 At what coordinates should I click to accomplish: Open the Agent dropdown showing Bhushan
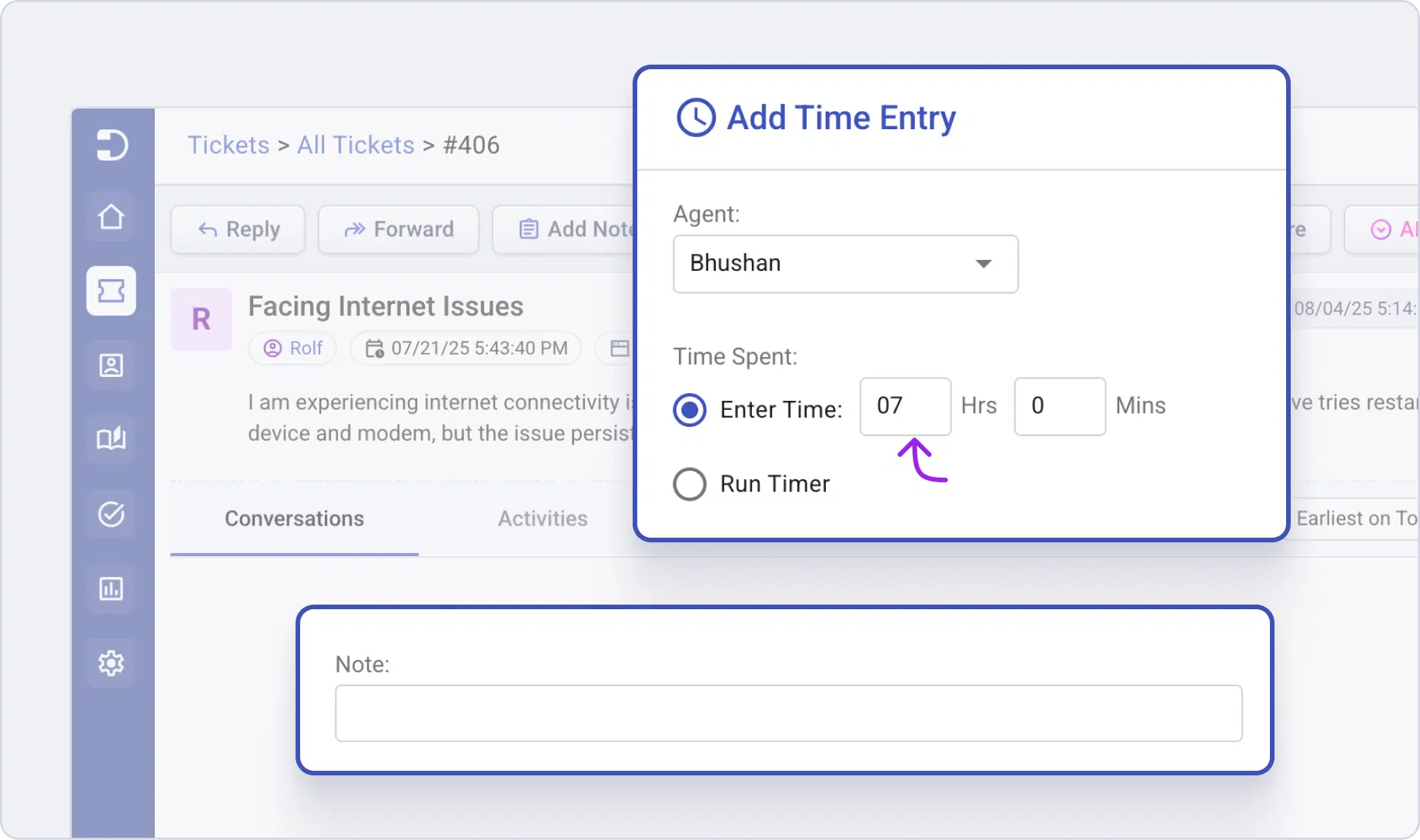pyautogui.click(x=845, y=264)
